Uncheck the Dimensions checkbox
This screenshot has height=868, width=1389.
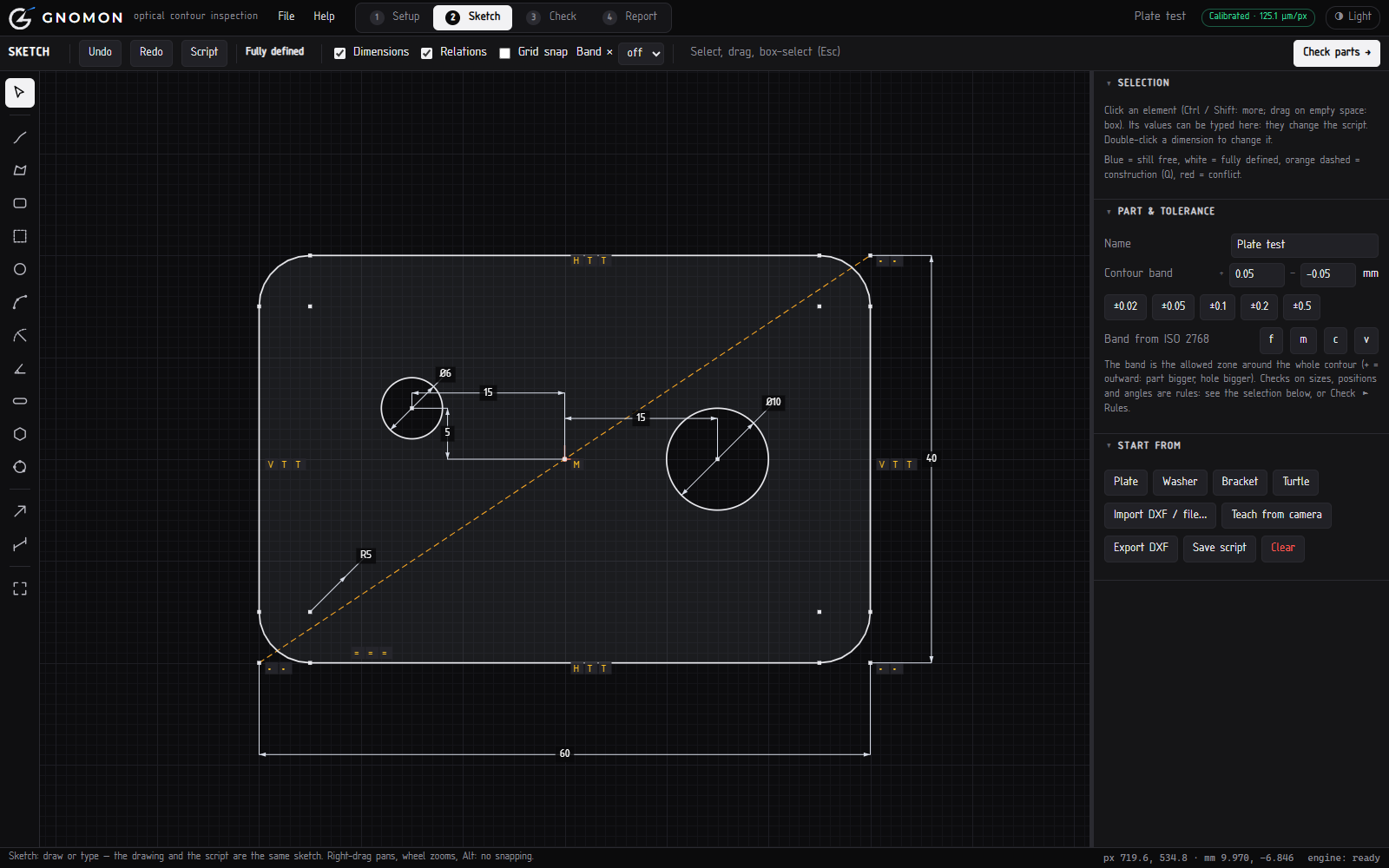tap(339, 53)
